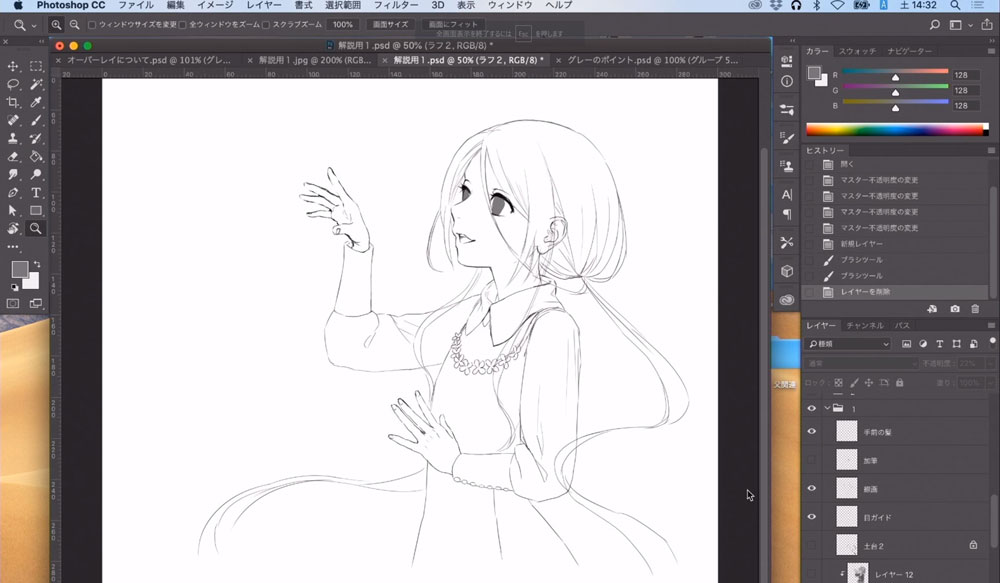
Task: Select the Eraser tool
Action: pos(13,156)
